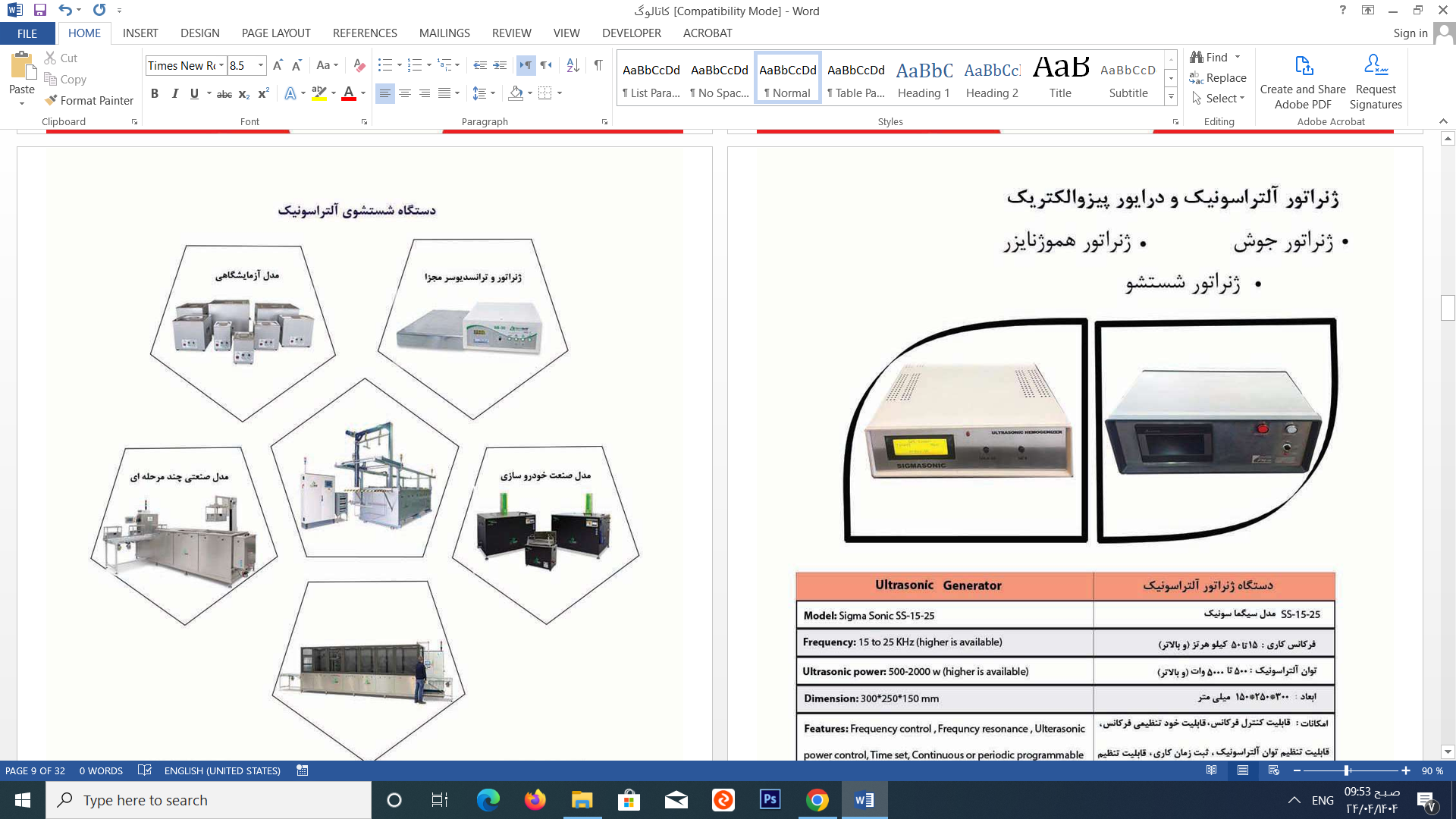Open Word Help question mark icon

1343,11
